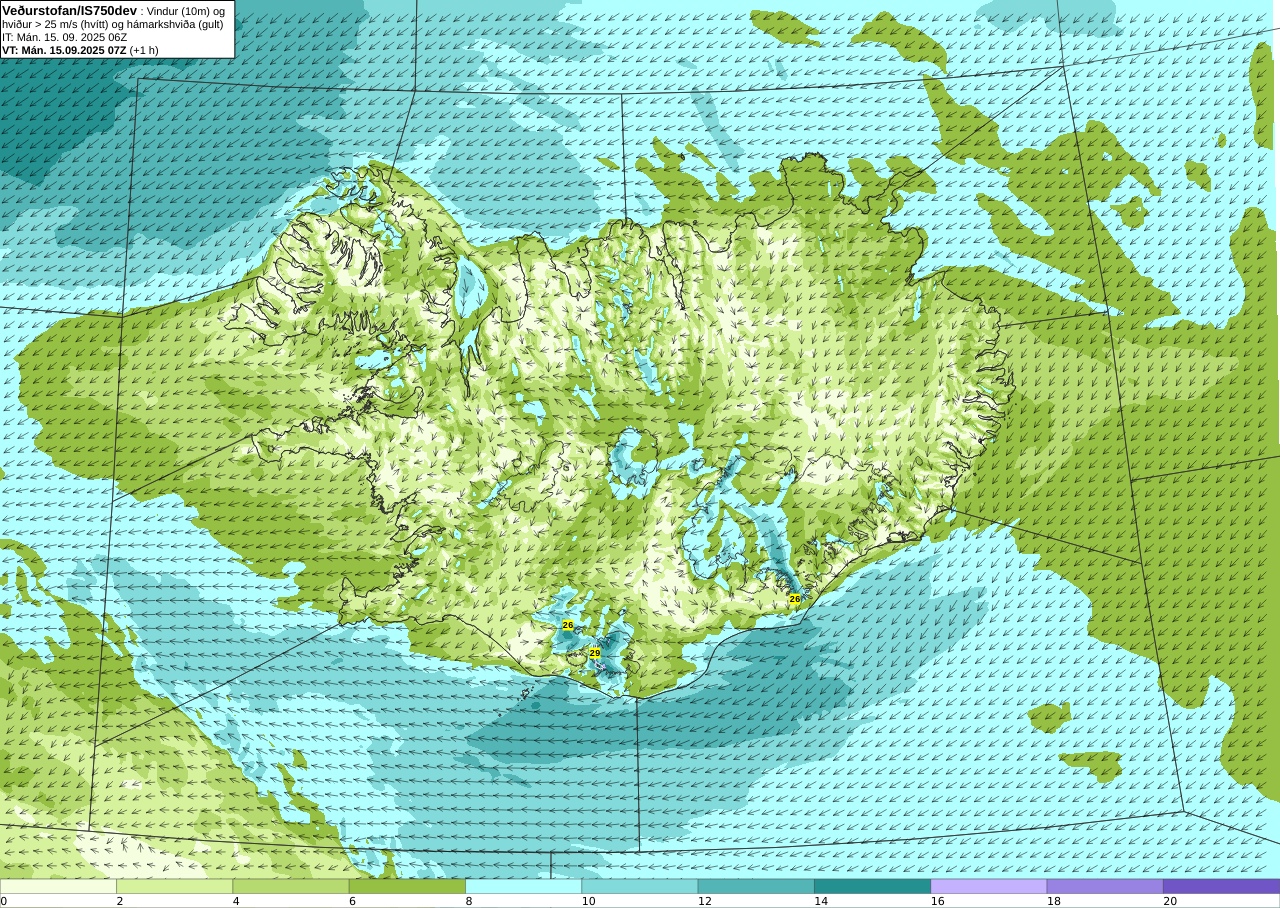1280x908 pixels.
Task: Click the legend scale label '16'
Action: pyautogui.click(x=938, y=901)
